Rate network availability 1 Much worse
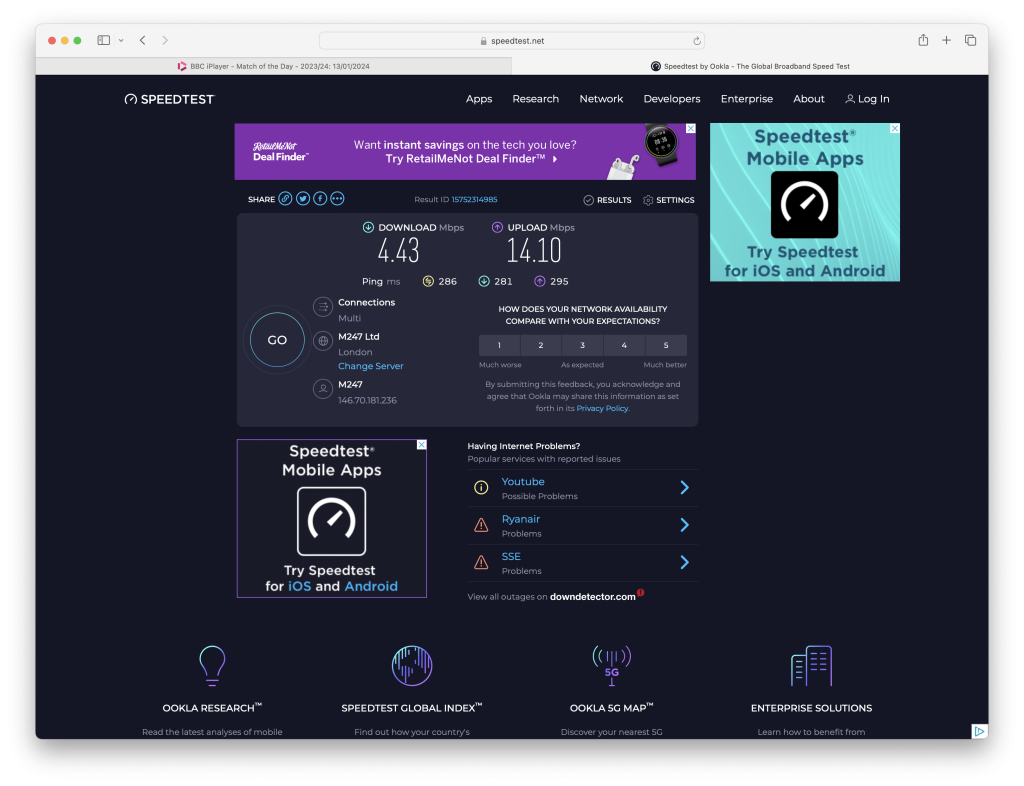Image resolution: width=1024 pixels, height=786 pixels. [499, 345]
